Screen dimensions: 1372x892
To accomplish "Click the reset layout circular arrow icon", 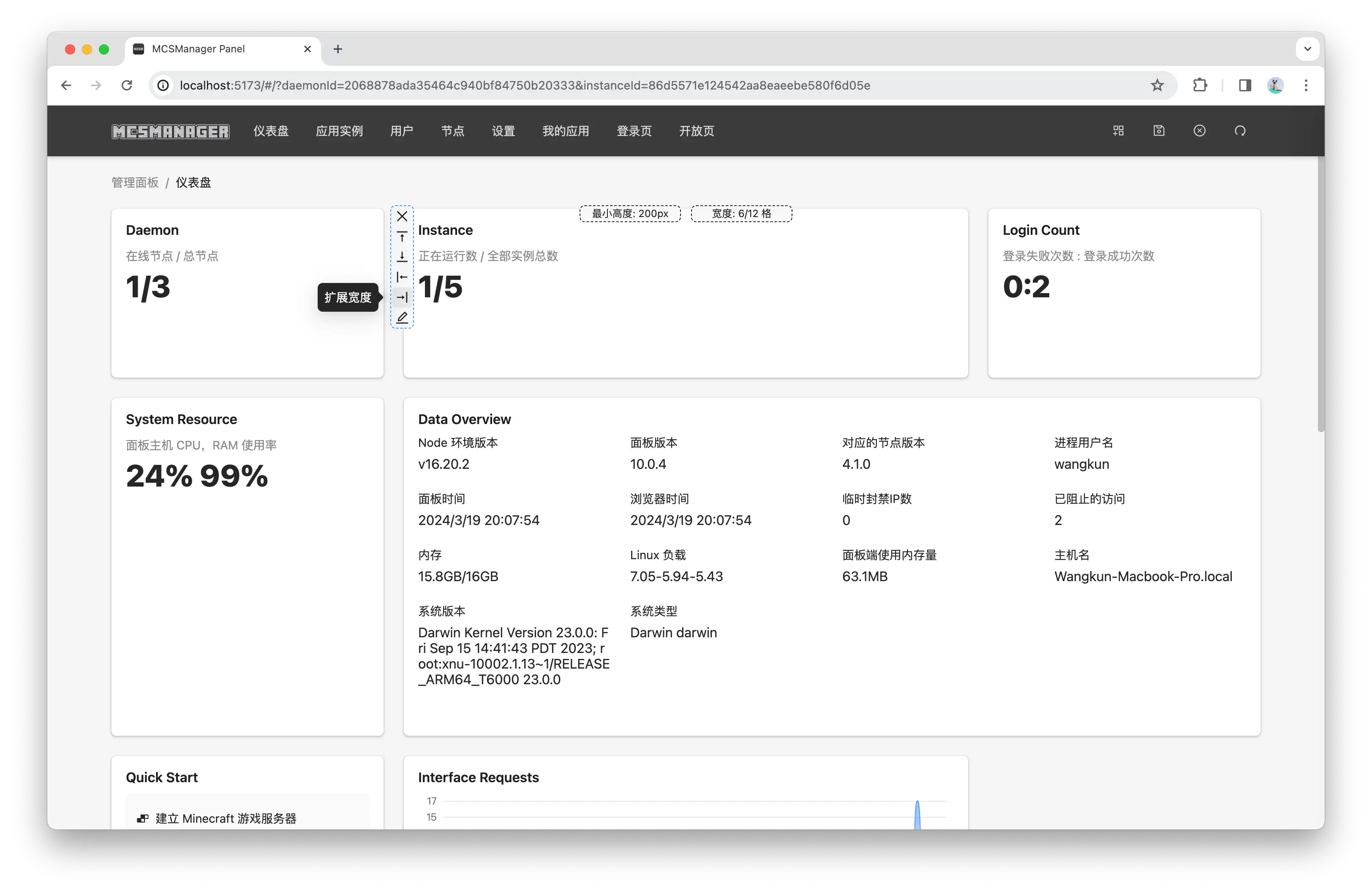I will coord(1240,131).
